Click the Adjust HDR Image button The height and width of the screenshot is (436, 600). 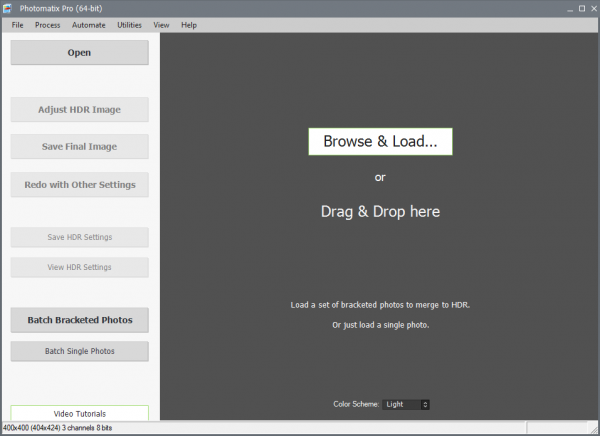click(79, 109)
